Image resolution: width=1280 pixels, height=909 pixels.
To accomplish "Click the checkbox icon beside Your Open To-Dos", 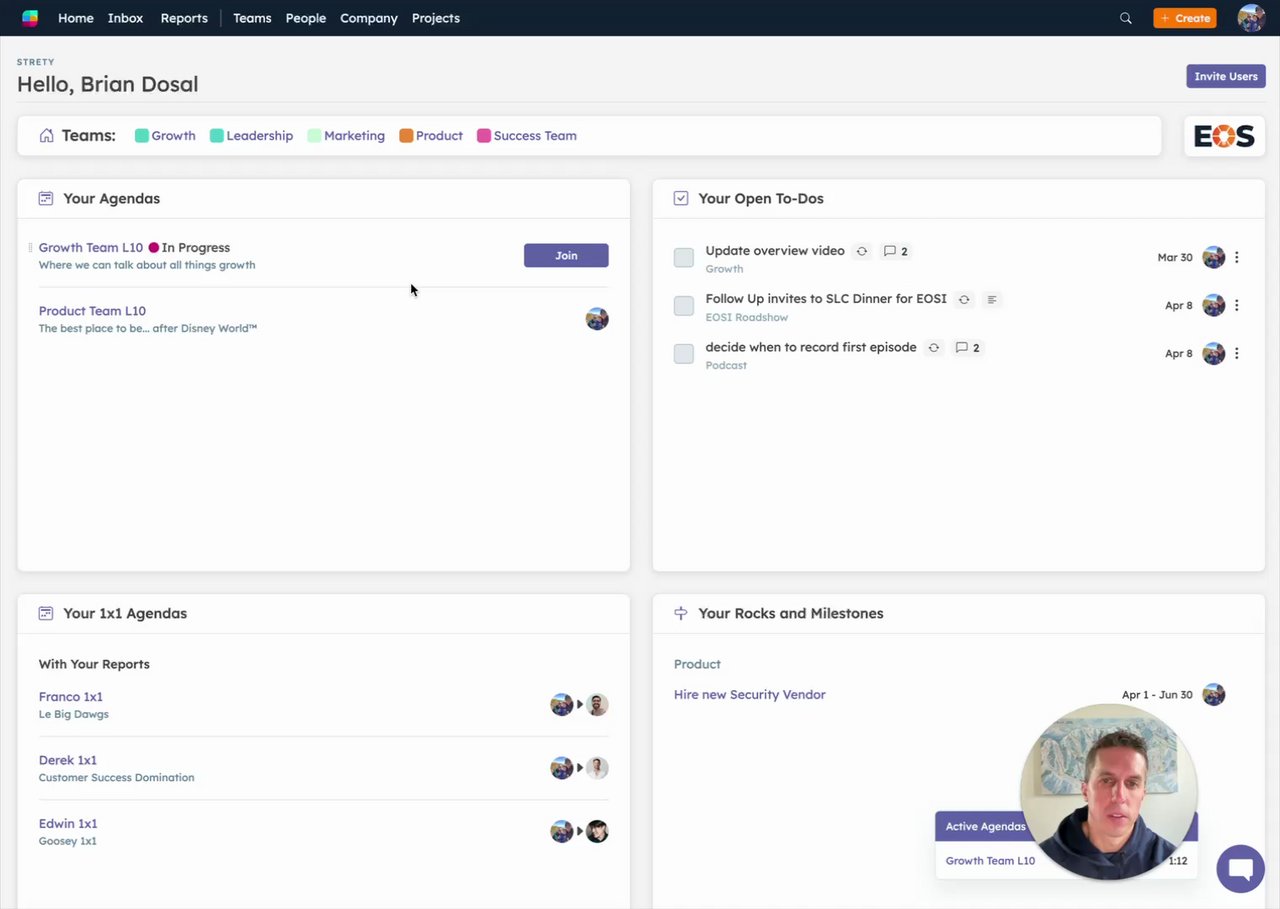I will pyautogui.click(x=681, y=198).
